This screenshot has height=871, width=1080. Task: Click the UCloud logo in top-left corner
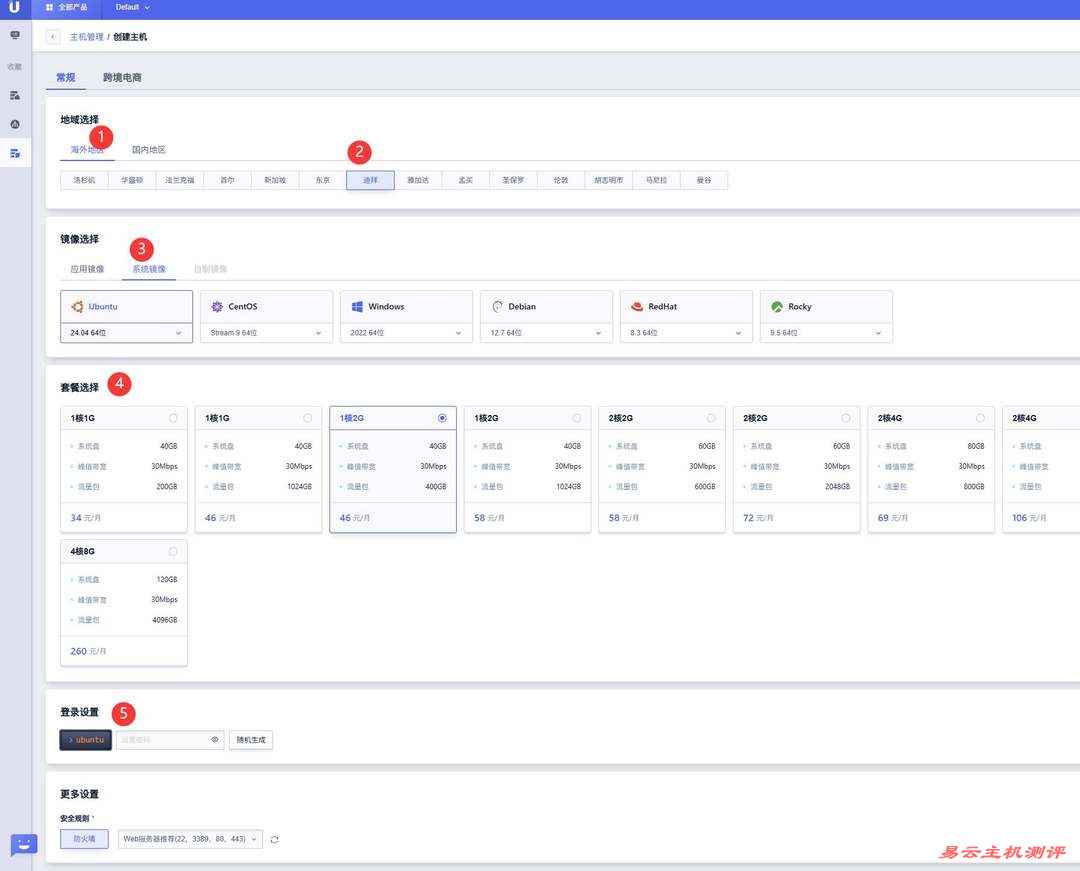[x=14, y=8]
